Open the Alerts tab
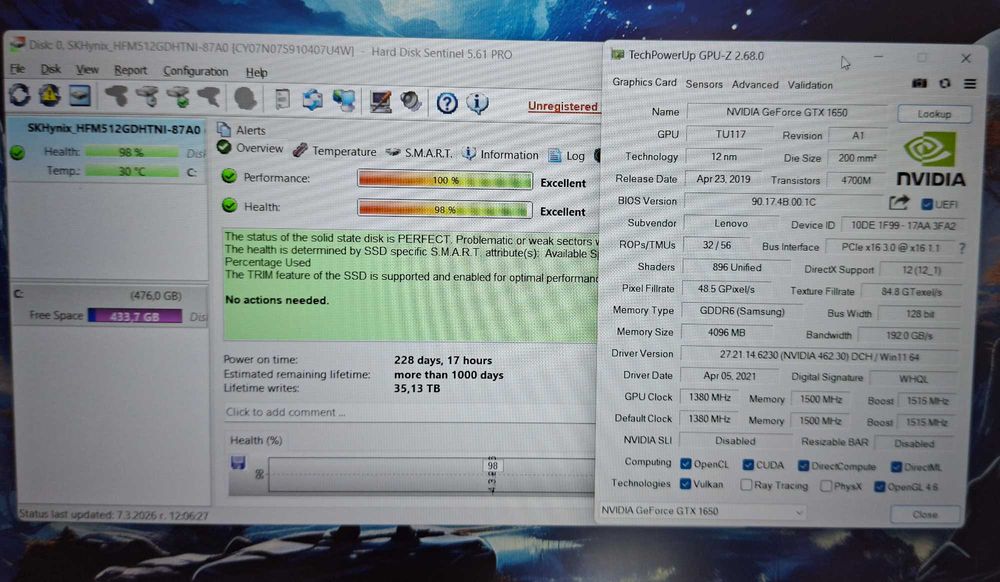Screen dimensions: 1000x582 242,130
